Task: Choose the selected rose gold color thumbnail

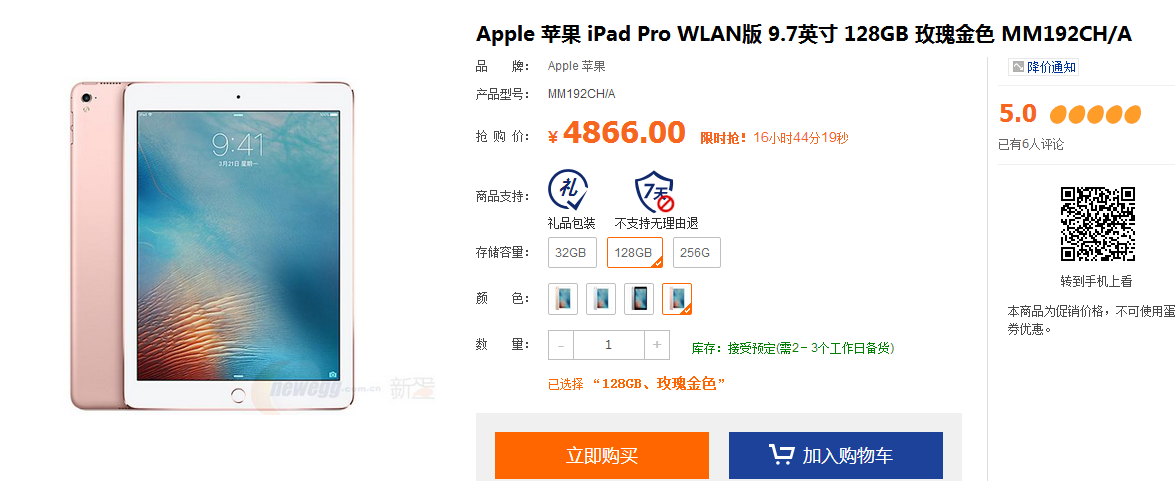Action: [677, 299]
